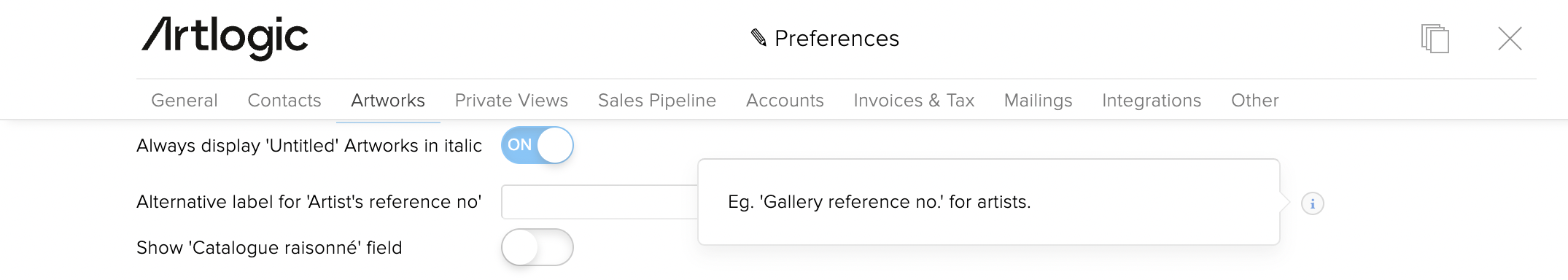The image size is (1568, 280).
Task: Click the info icon beside reference label field
Action: [1312, 203]
